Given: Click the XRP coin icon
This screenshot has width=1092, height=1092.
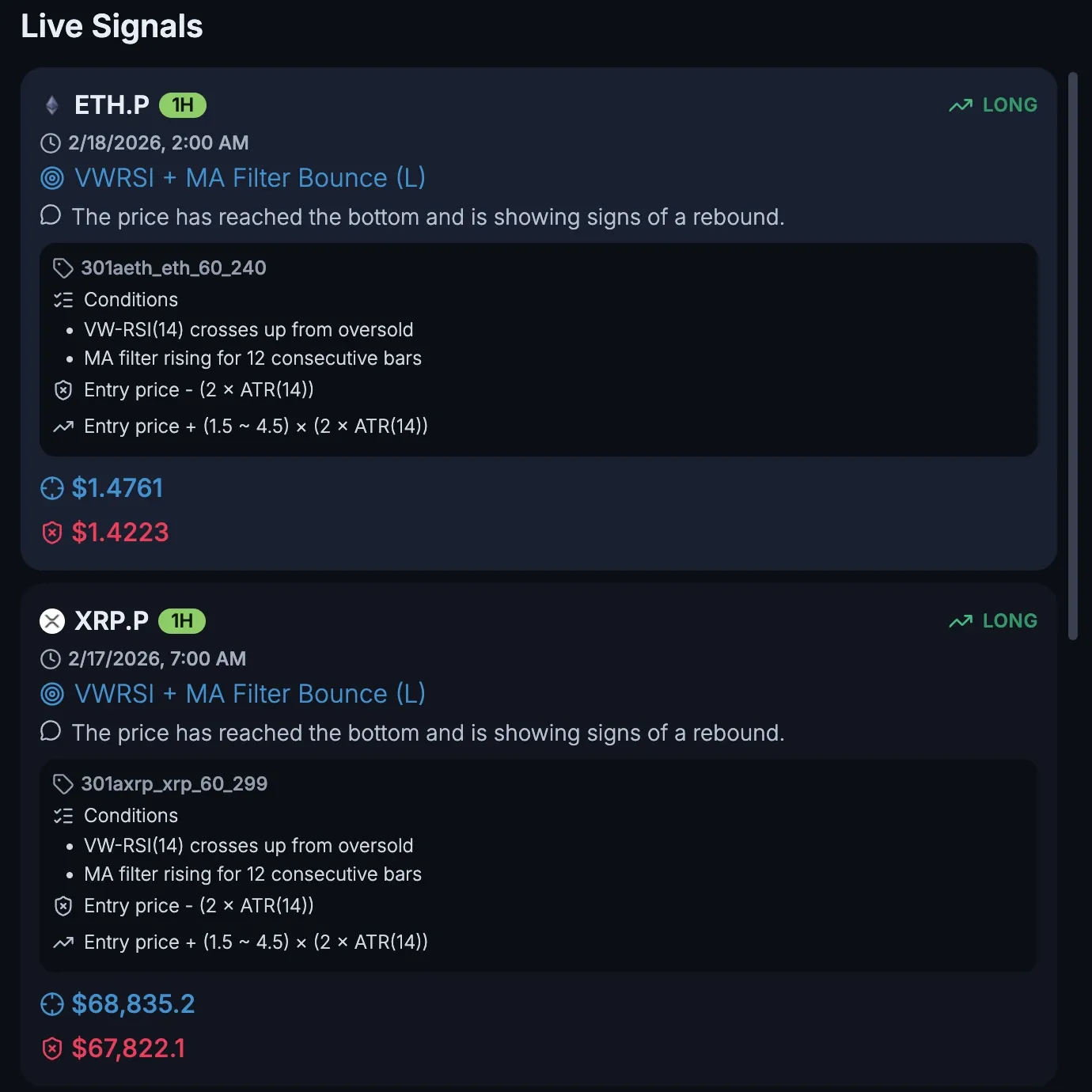Looking at the screenshot, I should click(x=52, y=621).
